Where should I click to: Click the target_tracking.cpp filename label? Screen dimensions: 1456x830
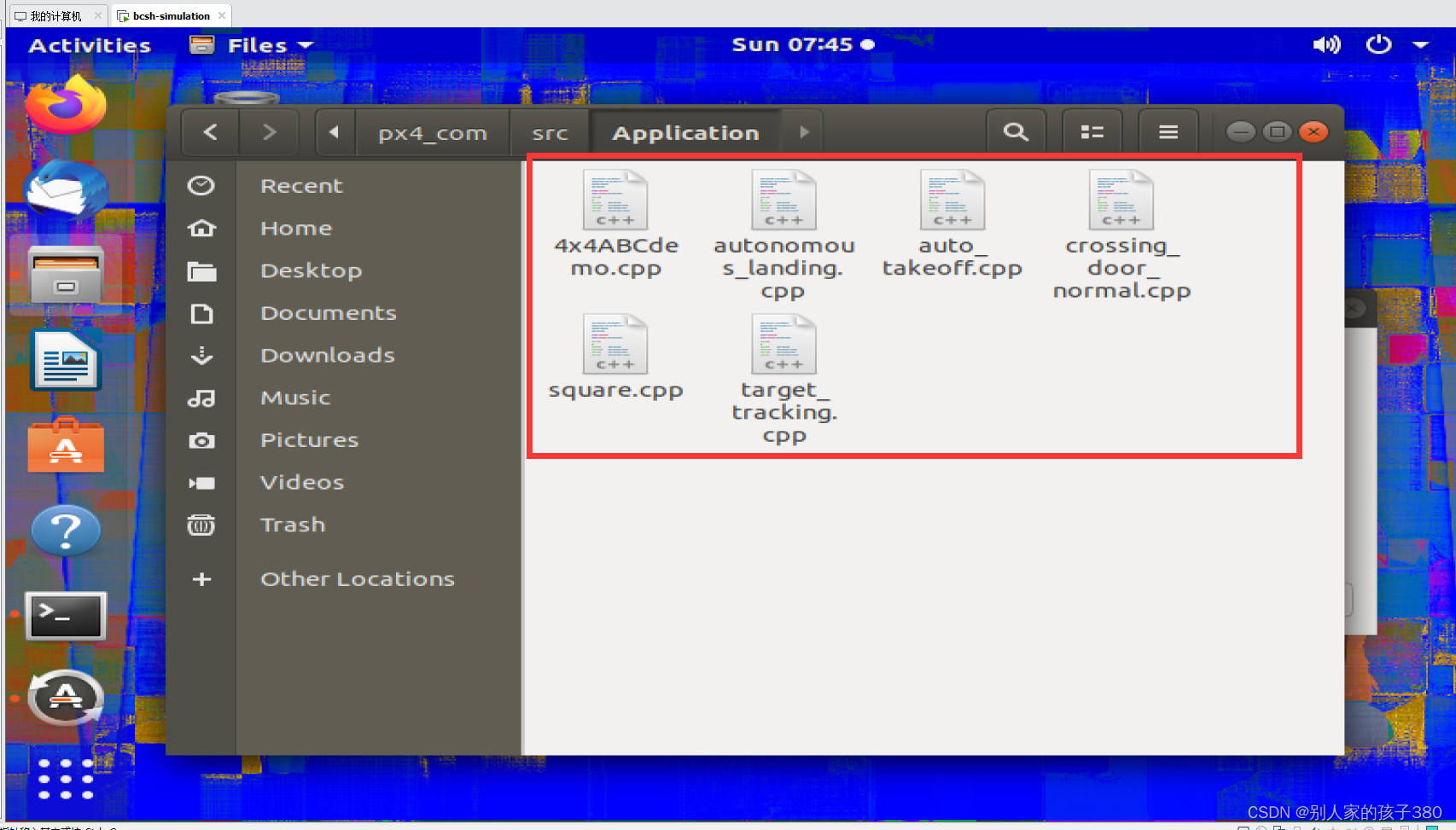click(x=784, y=413)
